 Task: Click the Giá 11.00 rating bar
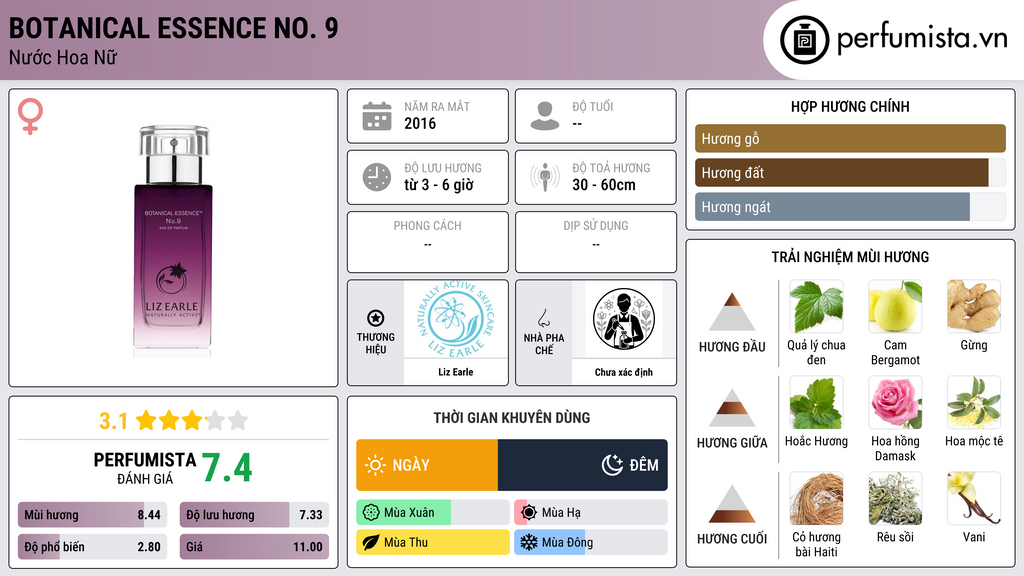[254, 547]
